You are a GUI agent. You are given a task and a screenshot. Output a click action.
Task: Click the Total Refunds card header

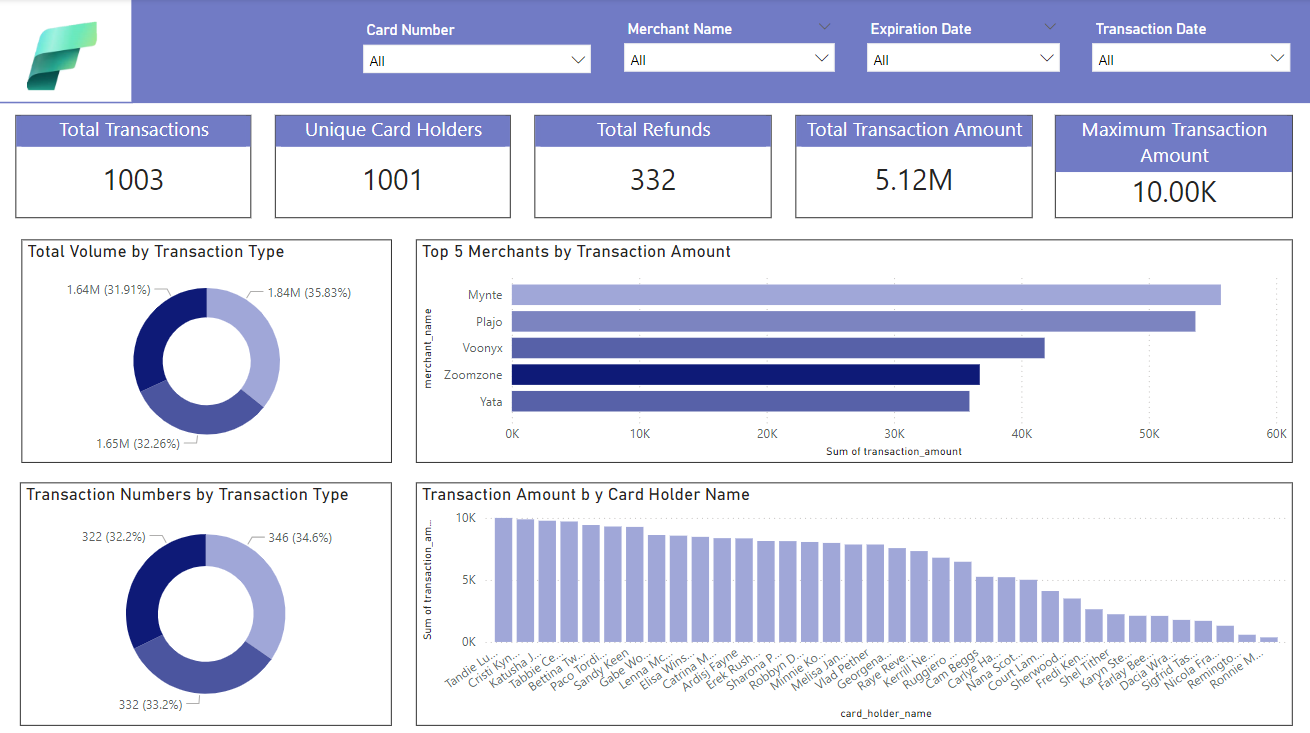click(653, 130)
